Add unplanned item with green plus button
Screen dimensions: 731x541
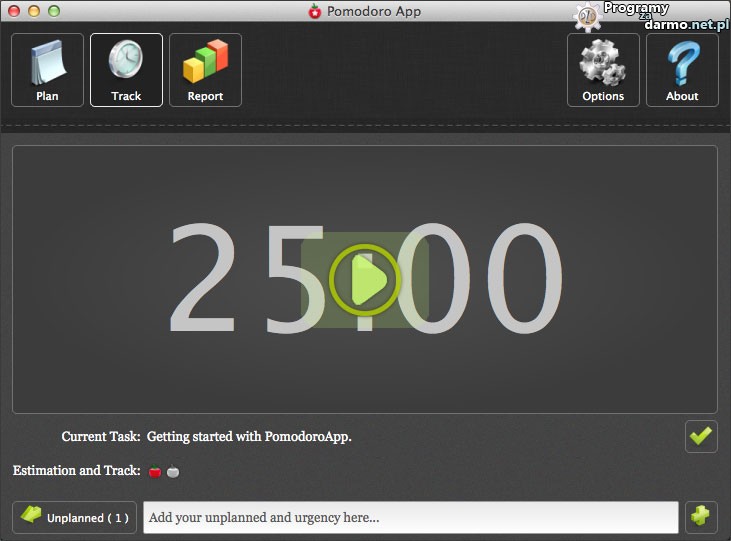701,517
